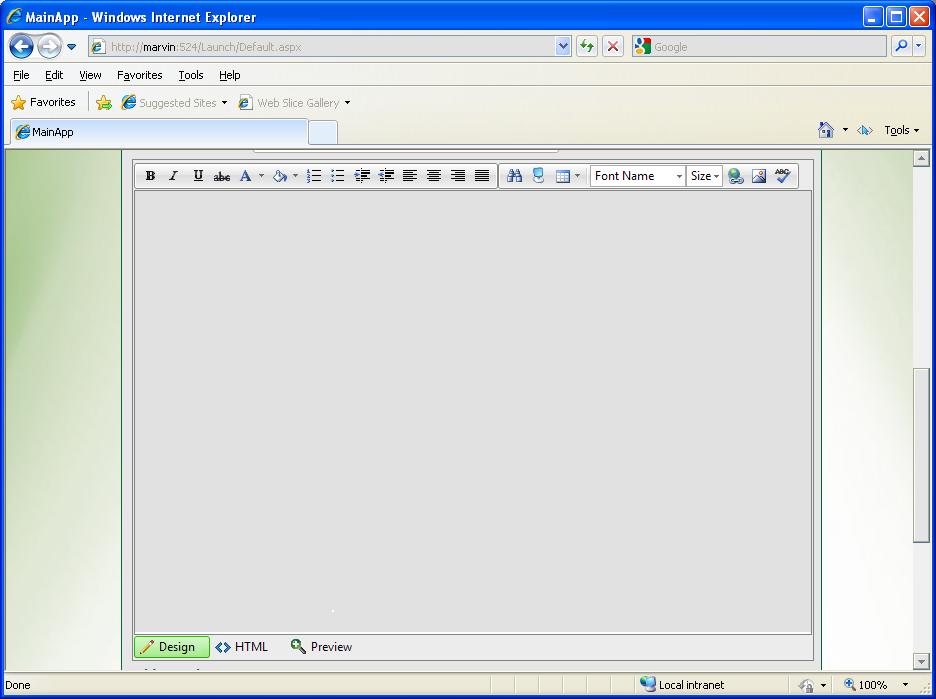Open the Tools menu in menu bar
The image size is (936, 699).
coord(191,75)
